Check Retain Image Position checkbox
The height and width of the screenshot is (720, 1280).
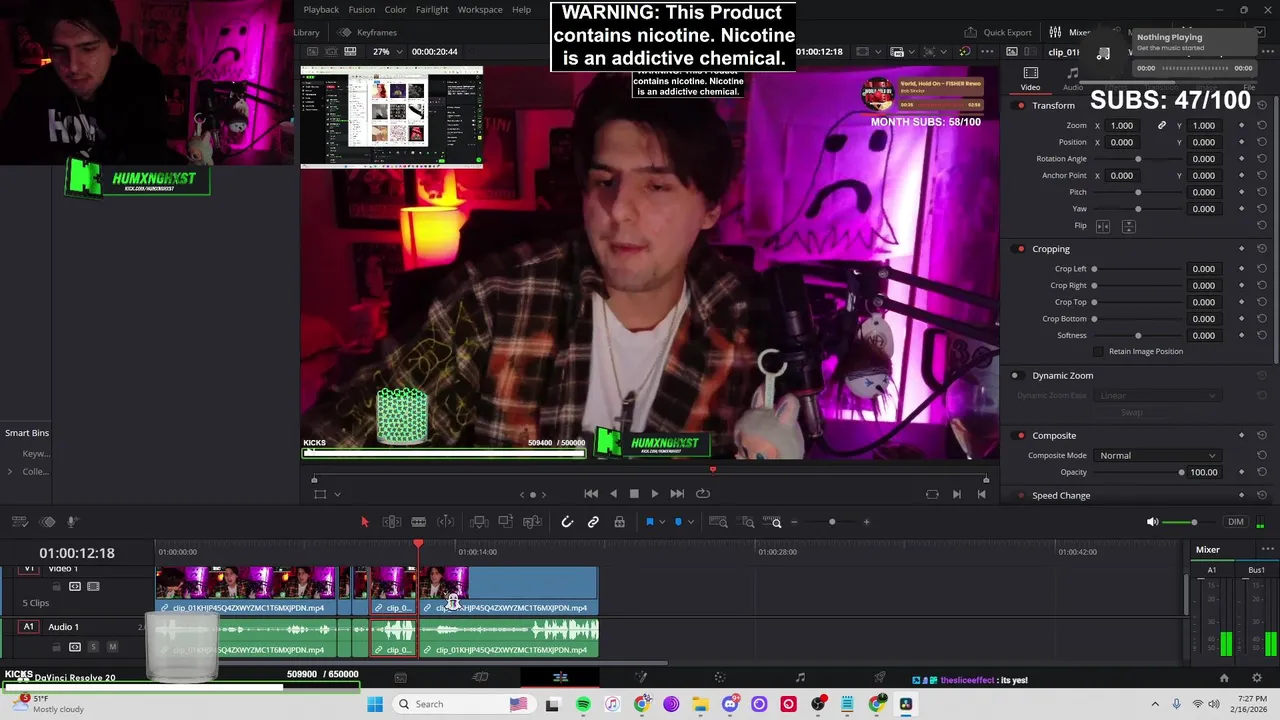point(1099,351)
